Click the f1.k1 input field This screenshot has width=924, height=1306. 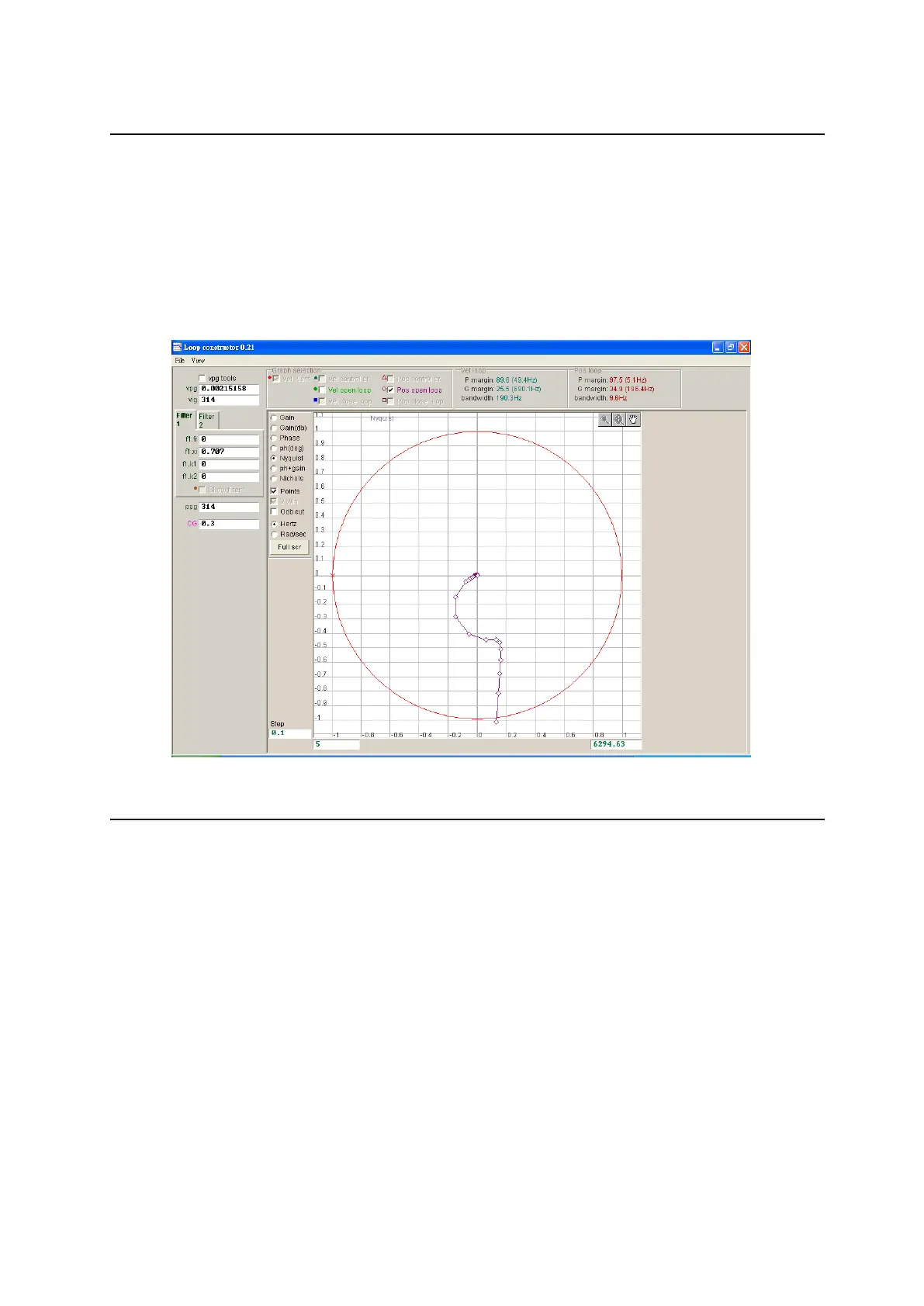[x=229, y=464]
